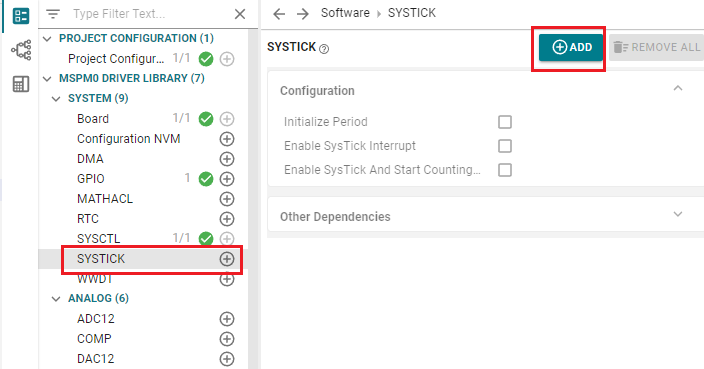
Task: Add a DMA instance via plus icon
Action: [x=227, y=159]
